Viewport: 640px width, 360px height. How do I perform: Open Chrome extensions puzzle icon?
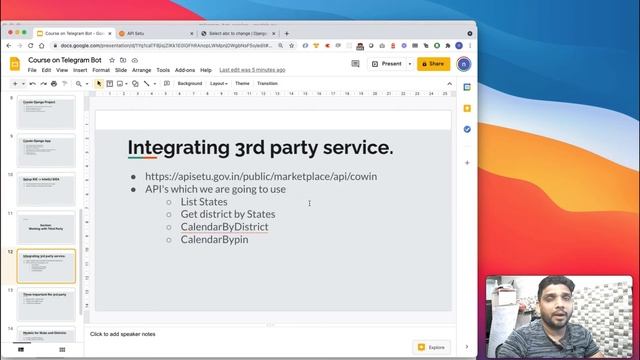point(448,46)
